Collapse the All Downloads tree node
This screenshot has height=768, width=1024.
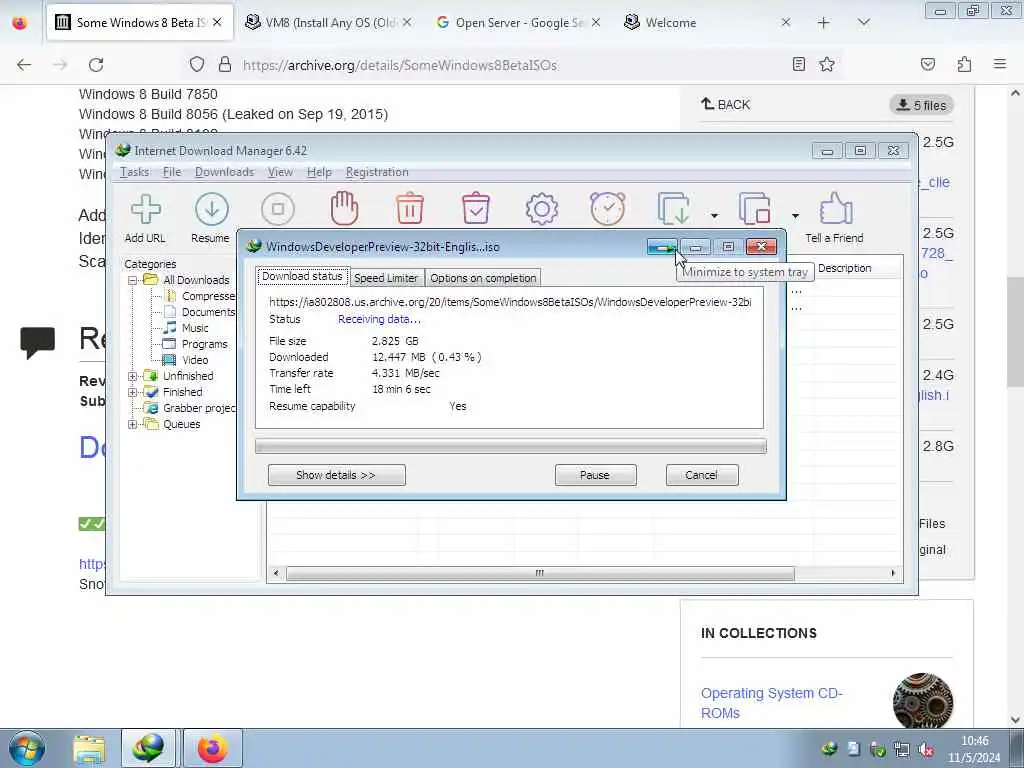[133, 280]
